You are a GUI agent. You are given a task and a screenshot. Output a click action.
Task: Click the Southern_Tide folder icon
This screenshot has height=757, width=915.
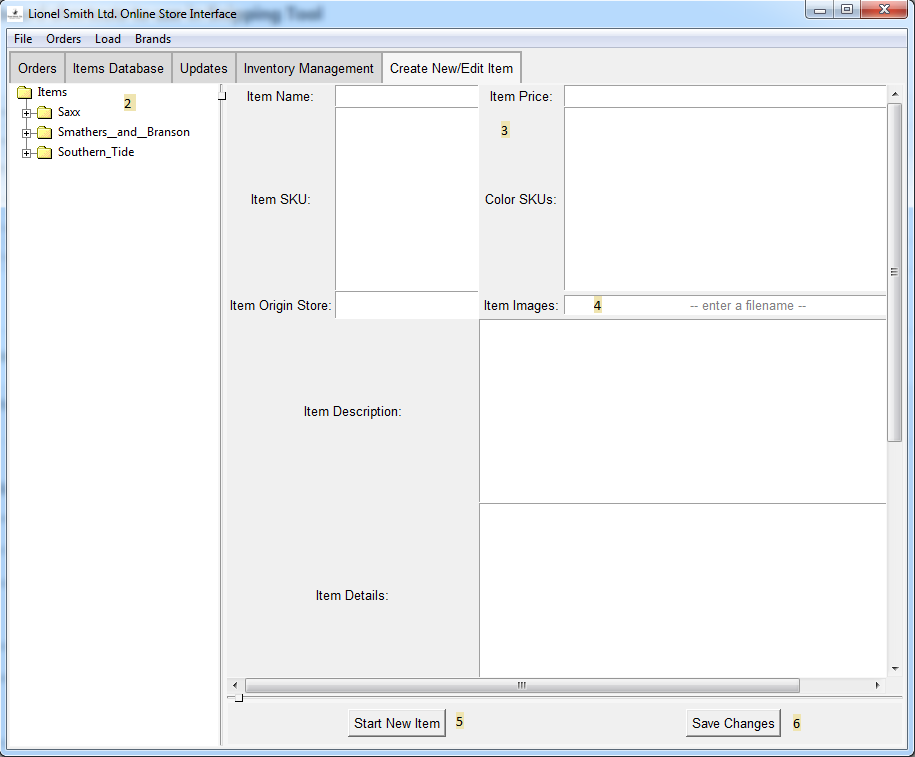point(45,152)
